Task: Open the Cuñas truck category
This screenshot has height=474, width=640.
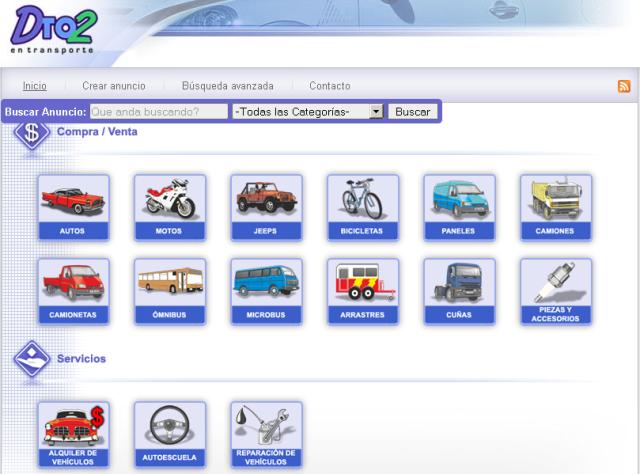Action: click(458, 291)
